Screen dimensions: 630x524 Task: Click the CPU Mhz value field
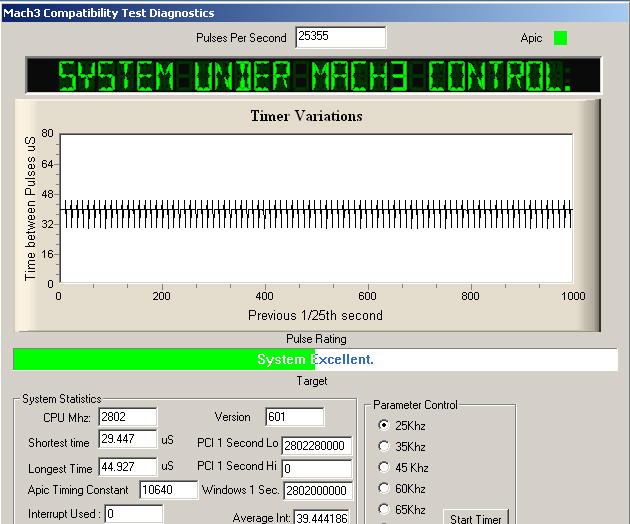(128, 417)
